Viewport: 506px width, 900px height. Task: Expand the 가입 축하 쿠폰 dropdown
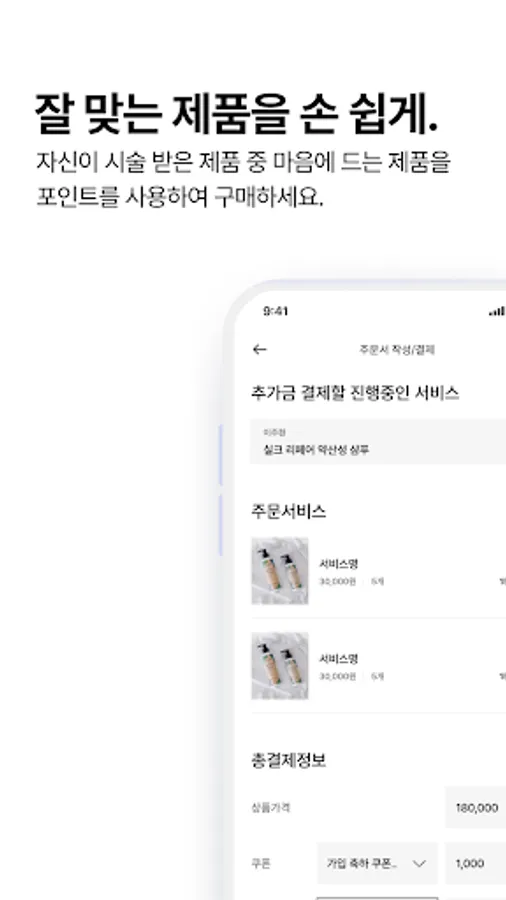(377, 863)
